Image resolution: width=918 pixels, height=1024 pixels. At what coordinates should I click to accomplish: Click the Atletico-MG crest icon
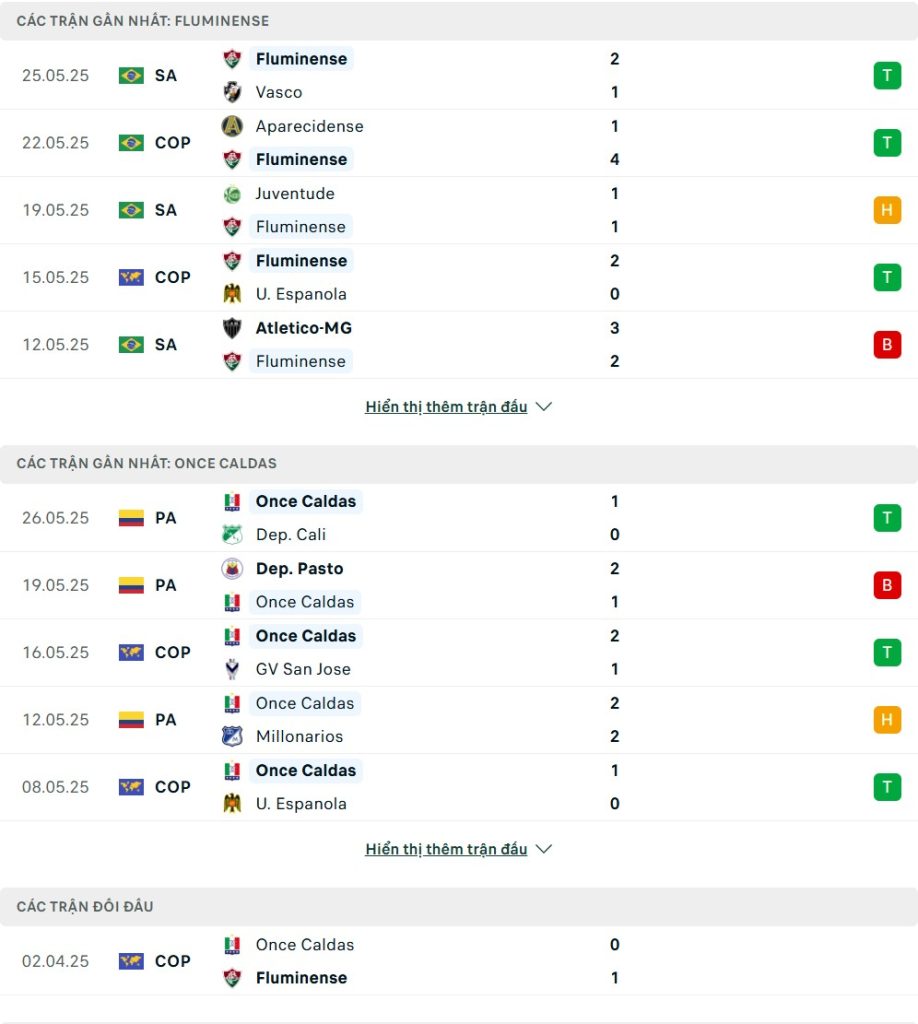pos(232,328)
